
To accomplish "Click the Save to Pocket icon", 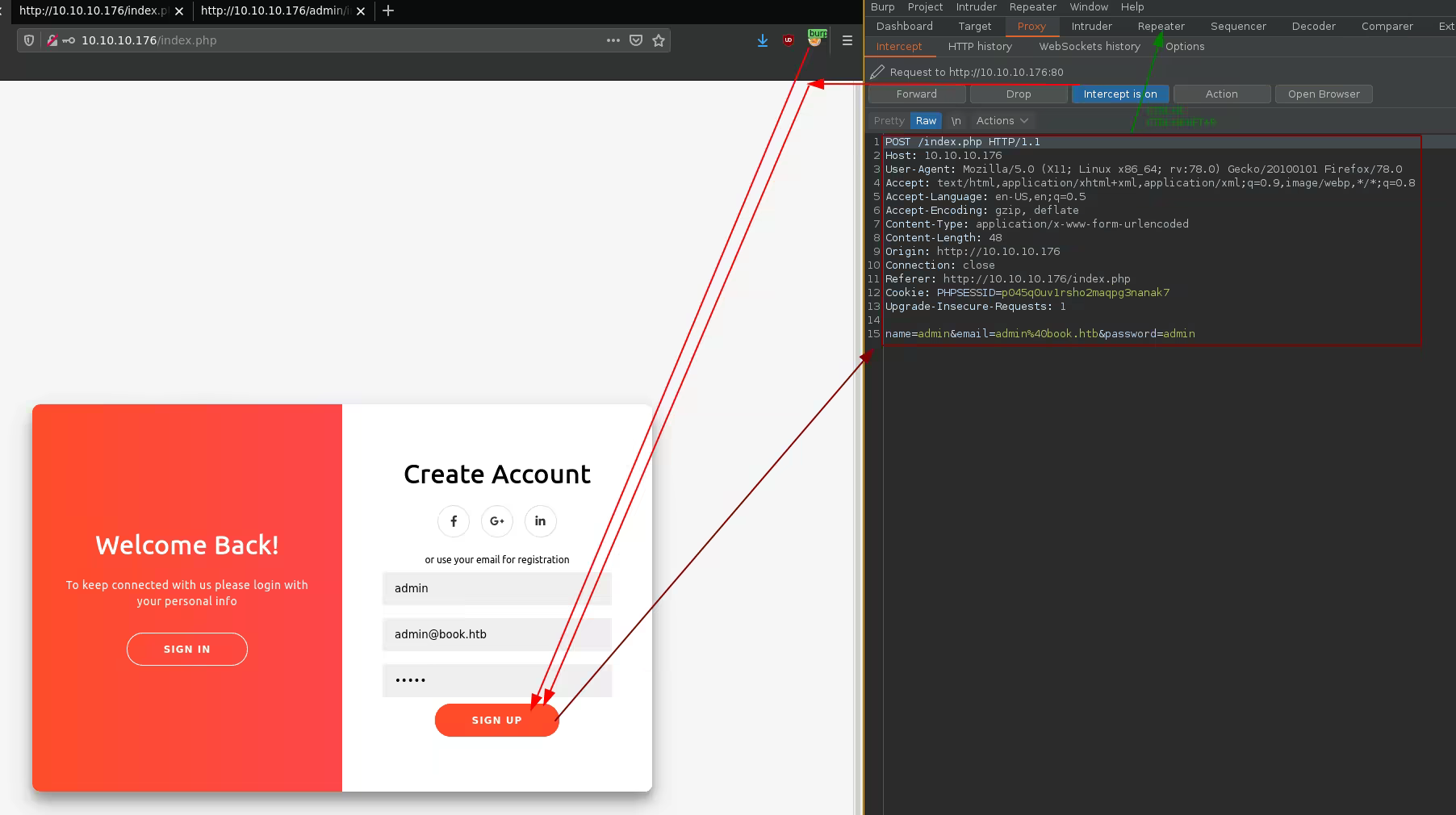I will click(636, 40).
